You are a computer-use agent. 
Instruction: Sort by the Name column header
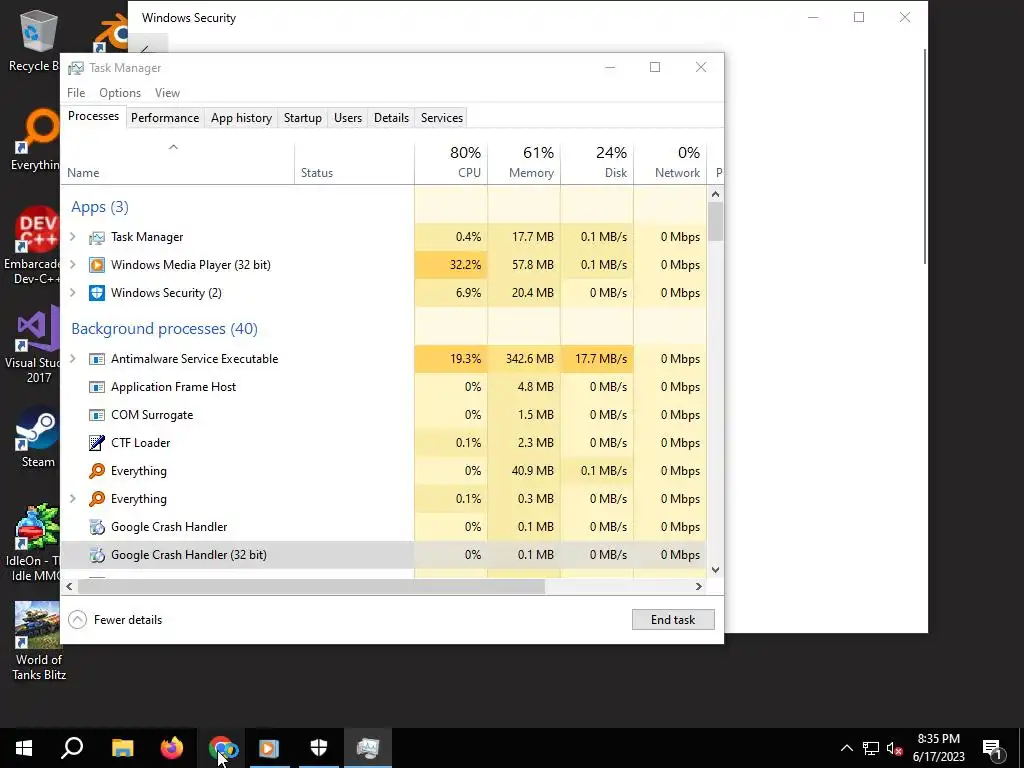pyautogui.click(x=177, y=163)
